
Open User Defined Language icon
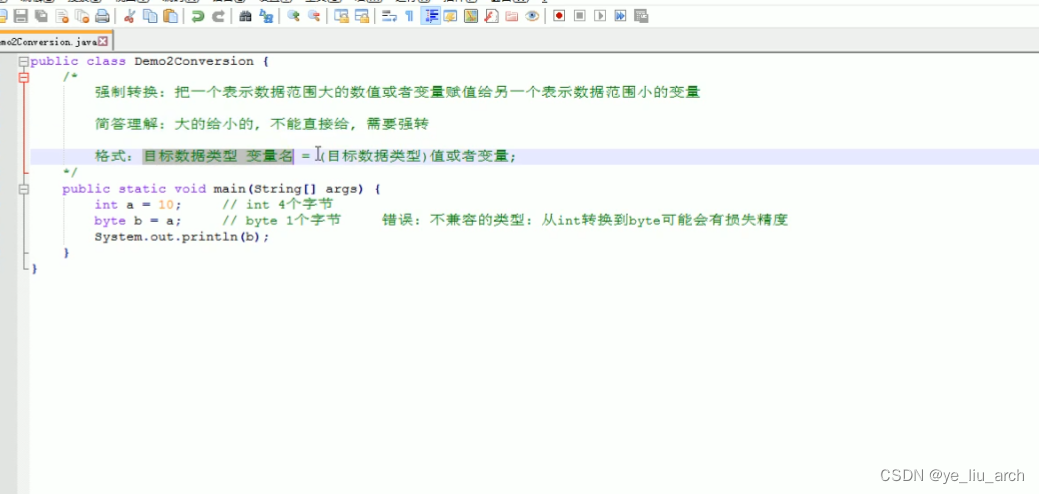[451, 16]
